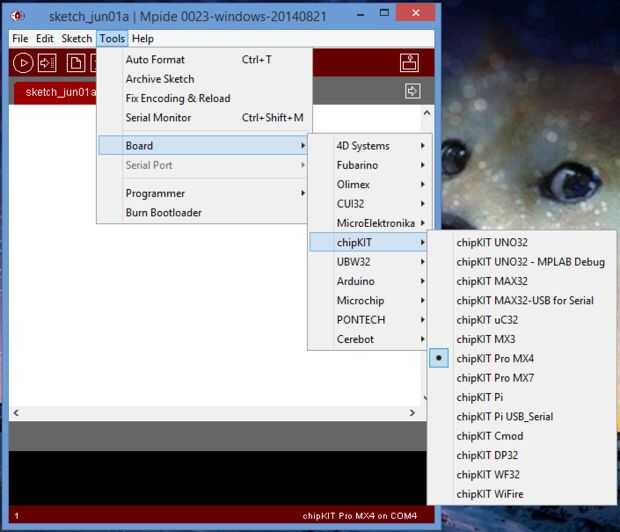Expand the MicroElektronika board group

(x=369, y=223)
